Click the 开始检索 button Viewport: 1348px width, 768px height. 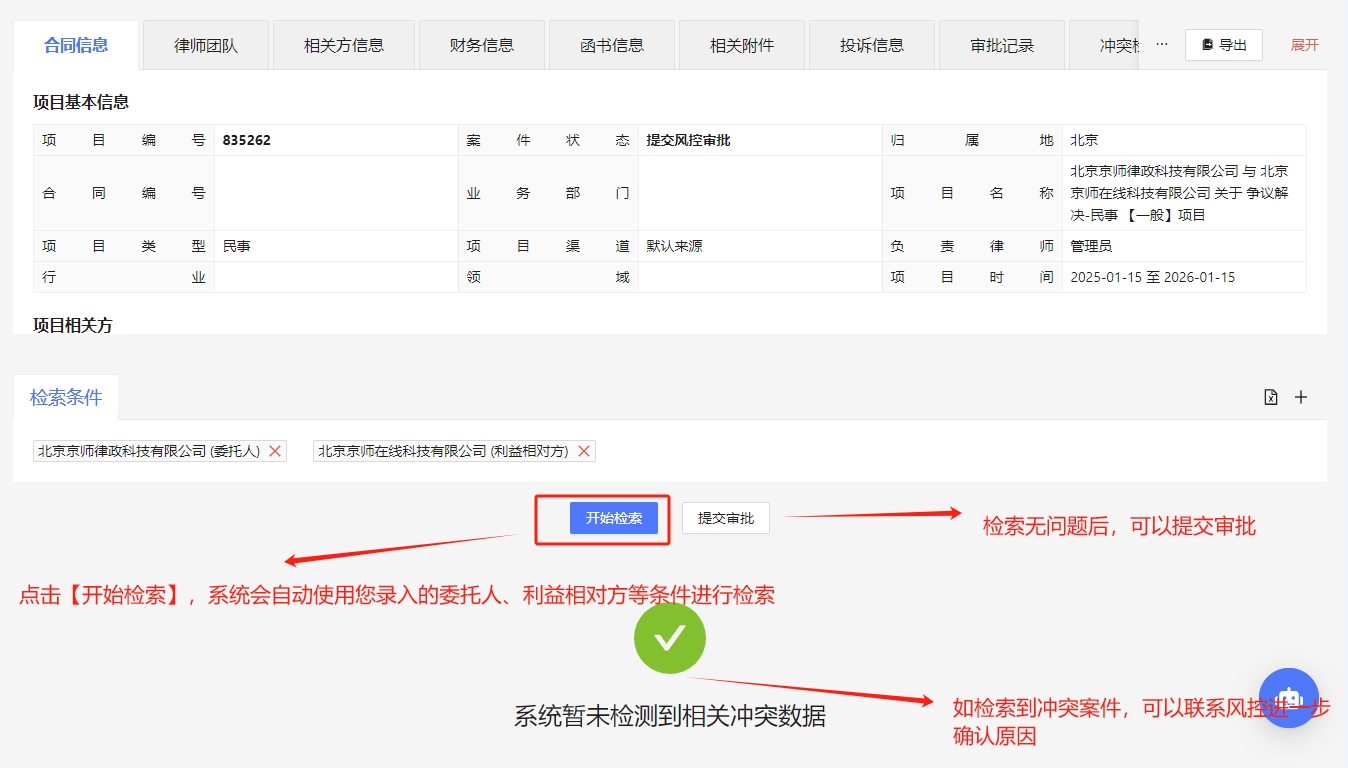[614, 518]
